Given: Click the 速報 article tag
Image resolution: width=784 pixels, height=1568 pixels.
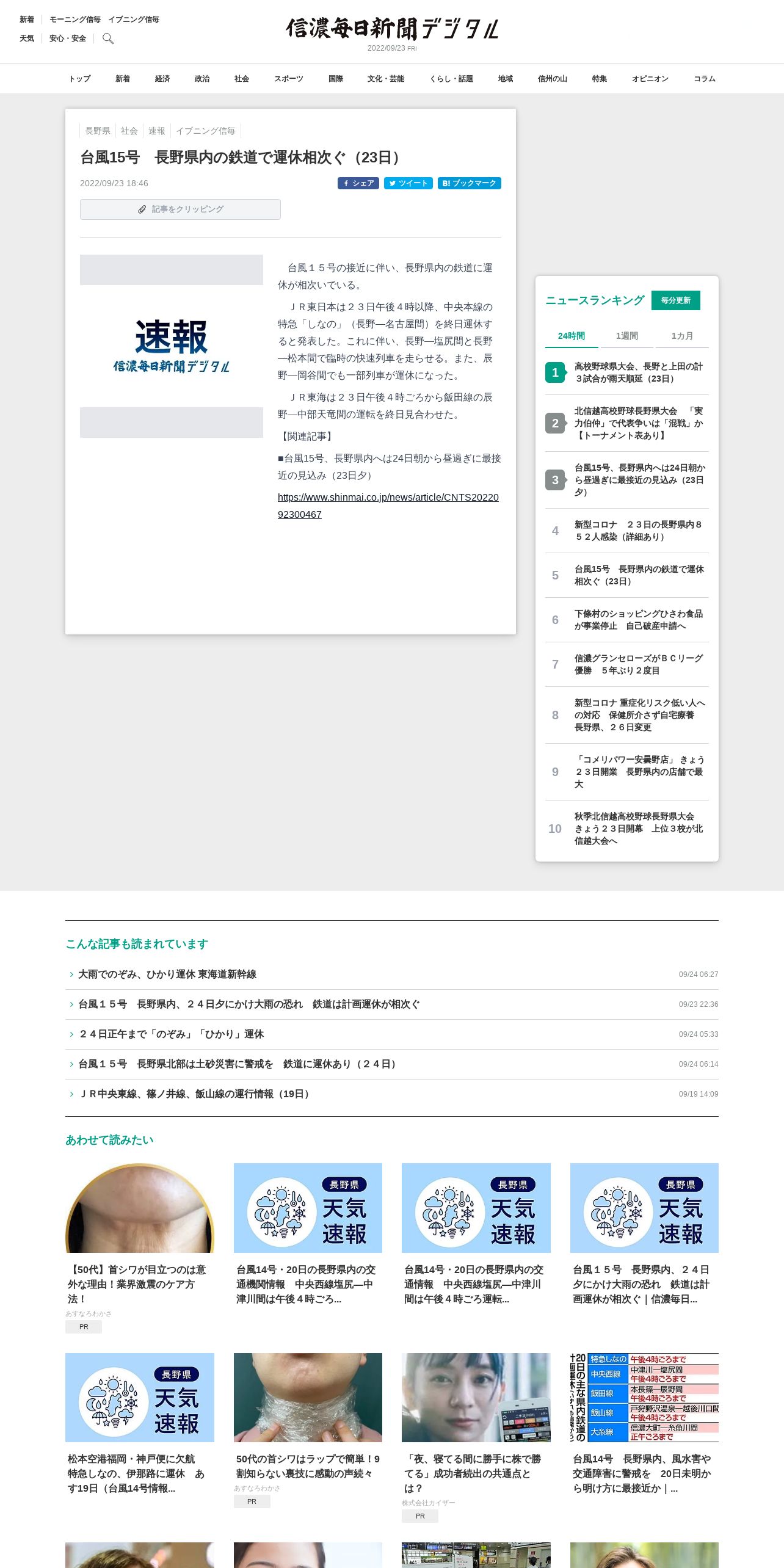Looking at the screenshot, I should point(157,131).
